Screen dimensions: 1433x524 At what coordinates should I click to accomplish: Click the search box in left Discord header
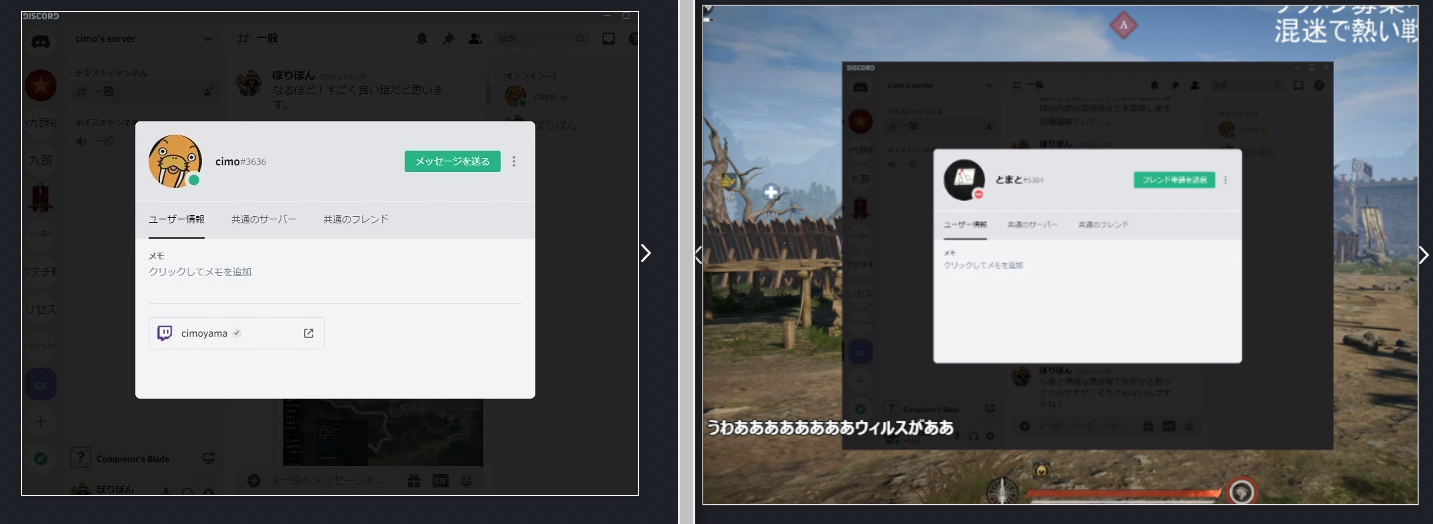[x=540, y=39]
